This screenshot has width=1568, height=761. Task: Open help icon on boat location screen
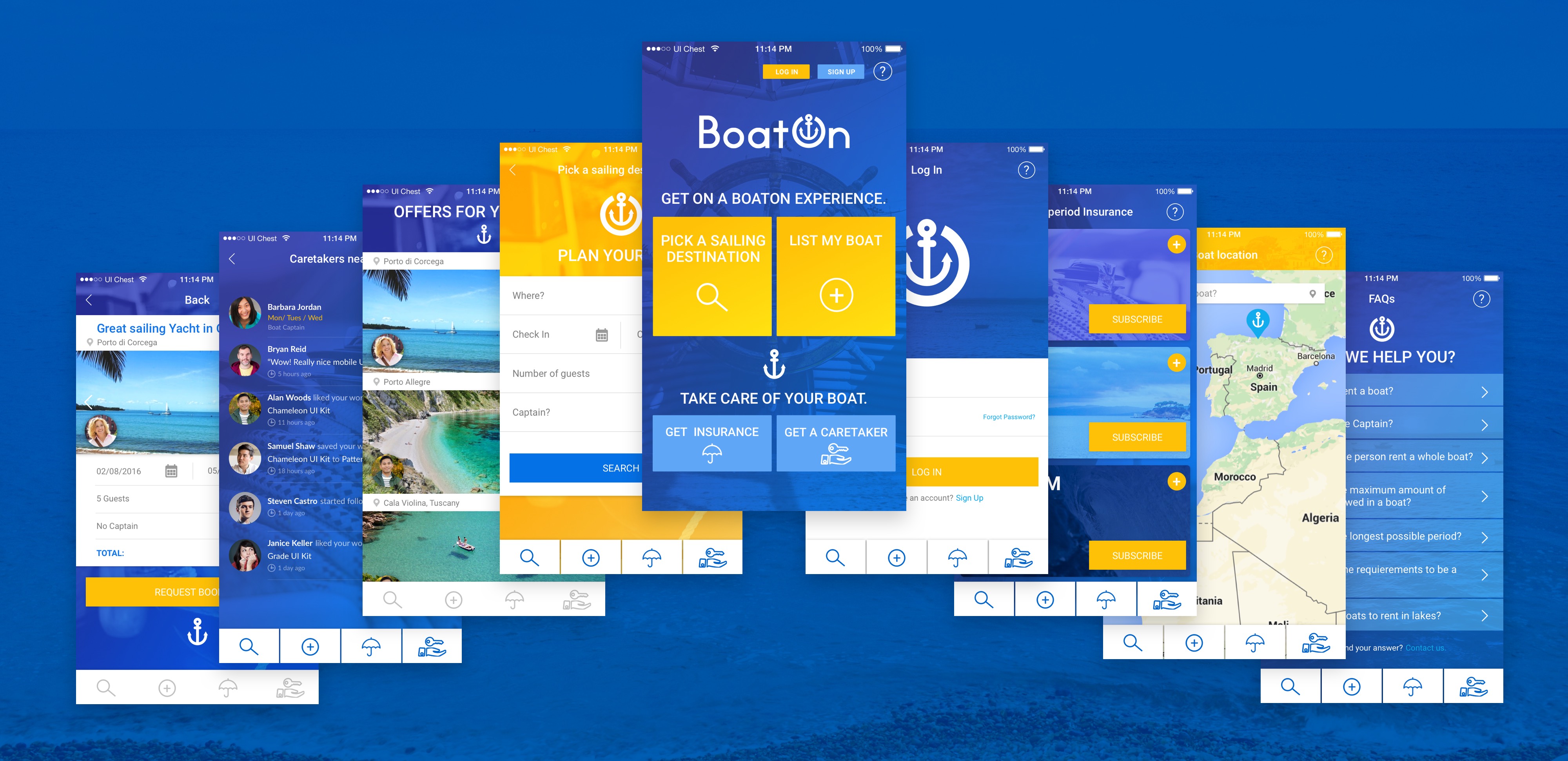[x=1324, y=255]
